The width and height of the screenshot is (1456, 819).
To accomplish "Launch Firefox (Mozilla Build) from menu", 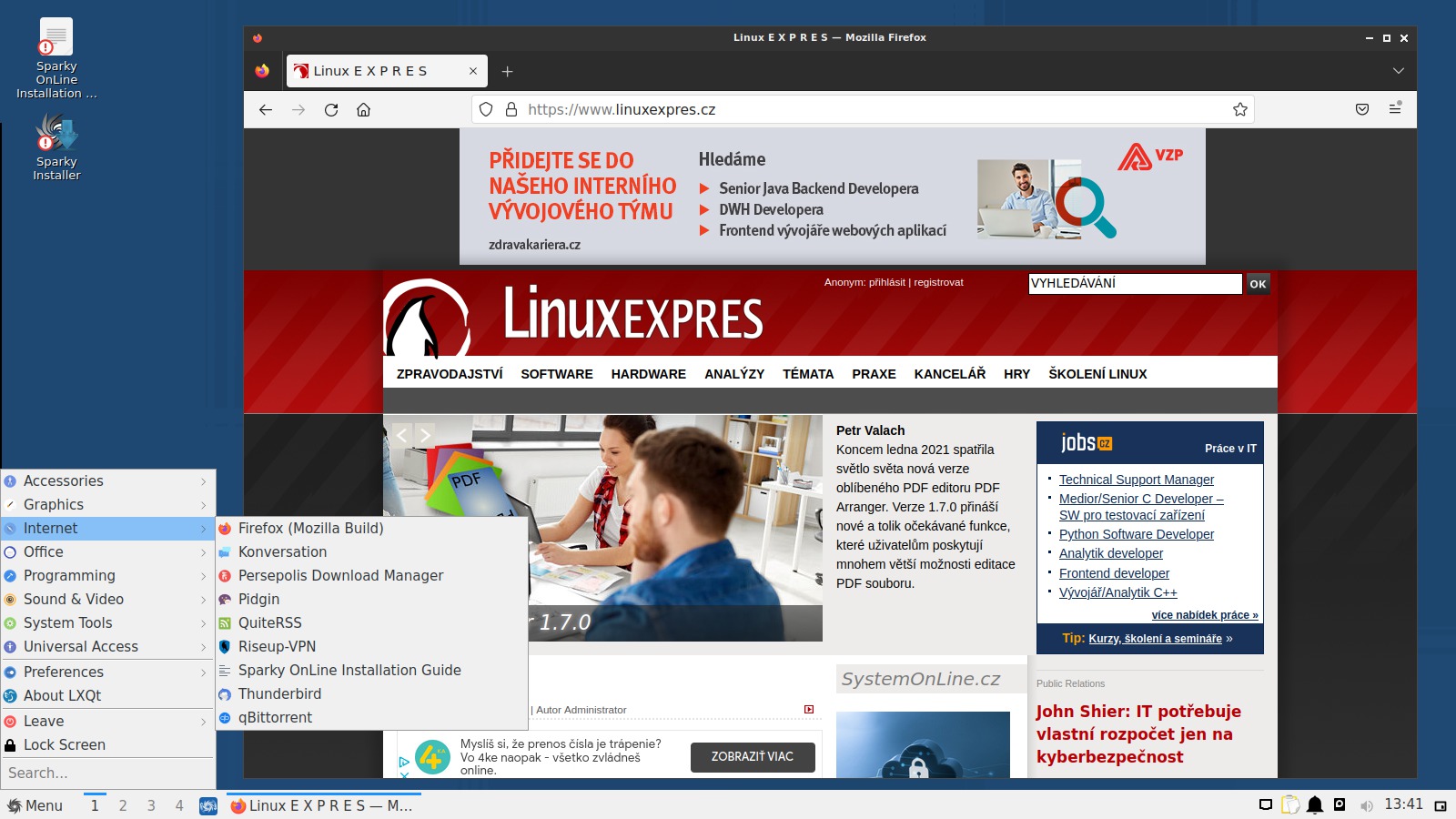I will tap(371, 528).
